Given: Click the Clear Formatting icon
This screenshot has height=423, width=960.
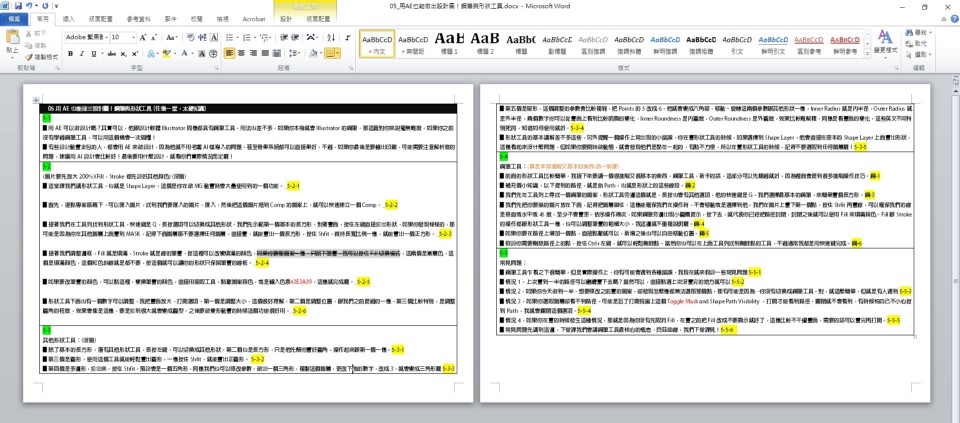Looking at the screenshot, I should click(x=190, y=37).
